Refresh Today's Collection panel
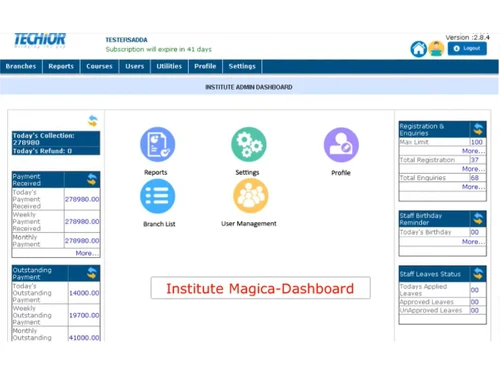Screen dimensions: 500x375 (93, 121)
